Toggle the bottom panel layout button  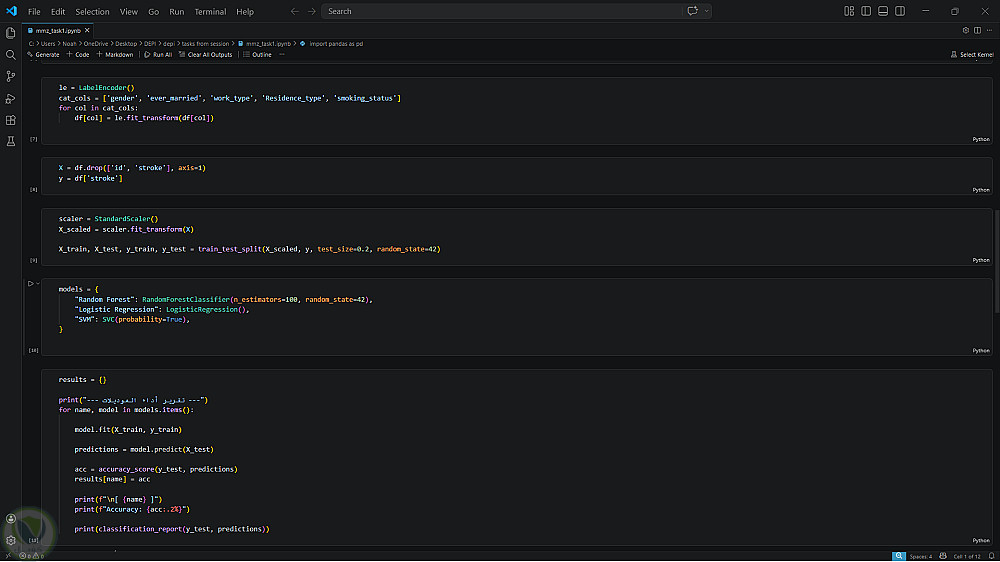[x=881, y=11]
